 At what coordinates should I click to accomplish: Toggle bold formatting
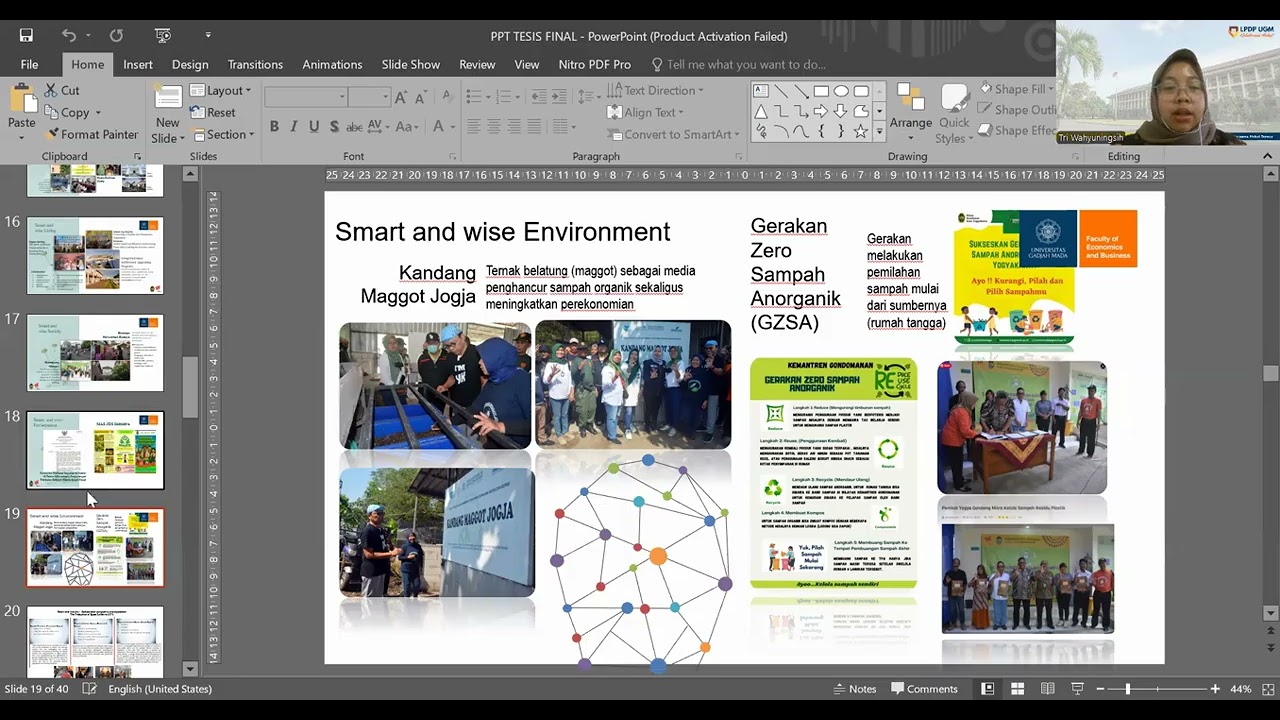[x=274, y=127]
